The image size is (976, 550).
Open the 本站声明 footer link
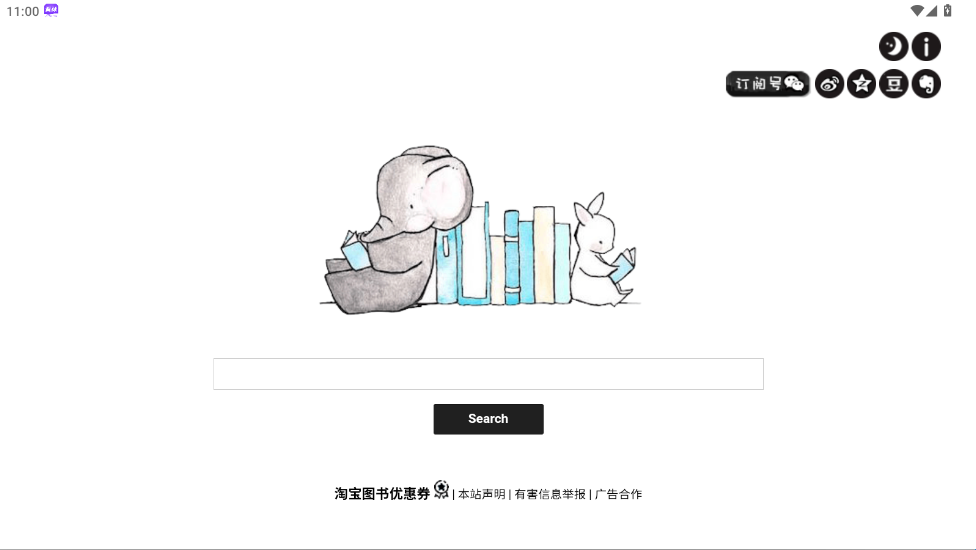[x=482, y=495]
